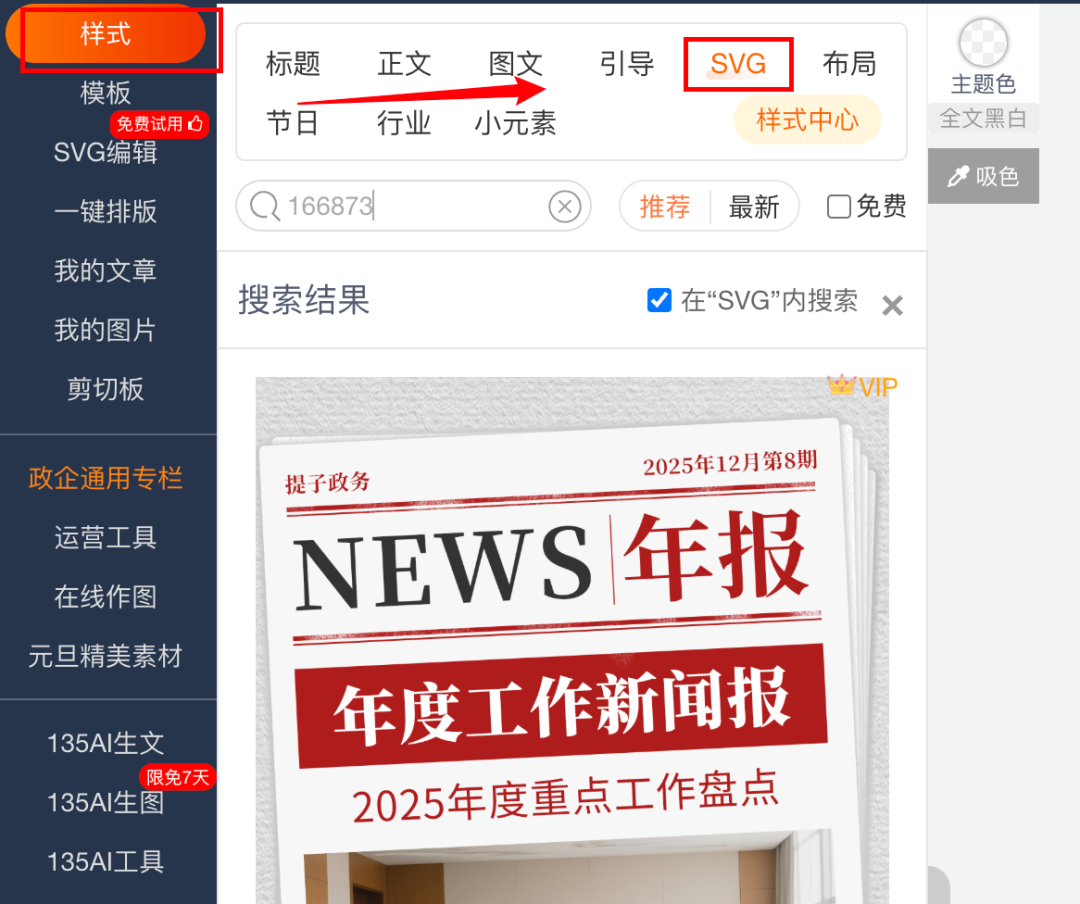Go to 我的文章 in the sidebar
This screenshot has width=1080, height=904.
point(105,271)
